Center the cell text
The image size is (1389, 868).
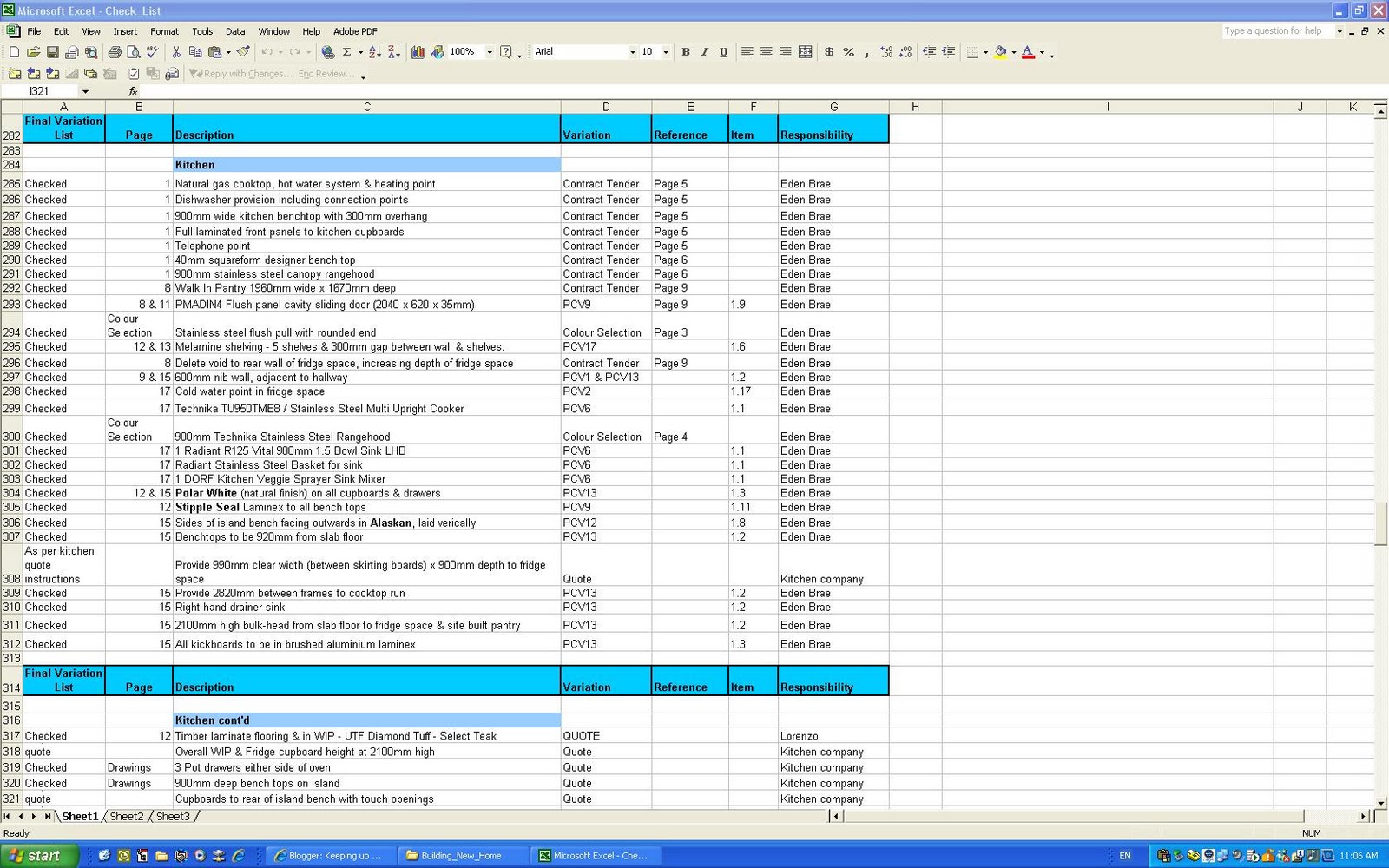click(766, 52)
